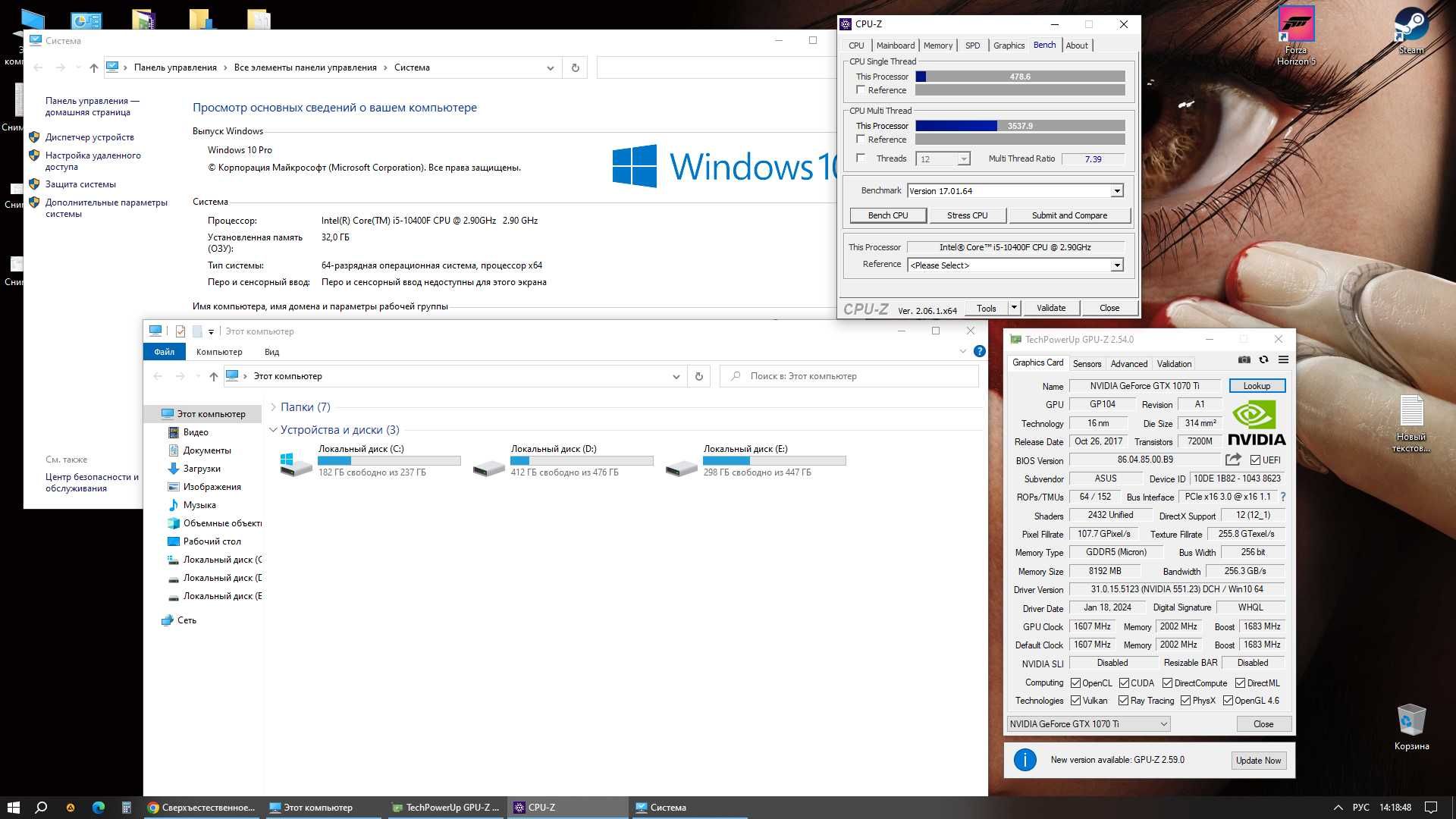This screenshot has width=1456, height=819.
Task: Switch to CPU-Z taskbar button
Action: tap(569, 808)
